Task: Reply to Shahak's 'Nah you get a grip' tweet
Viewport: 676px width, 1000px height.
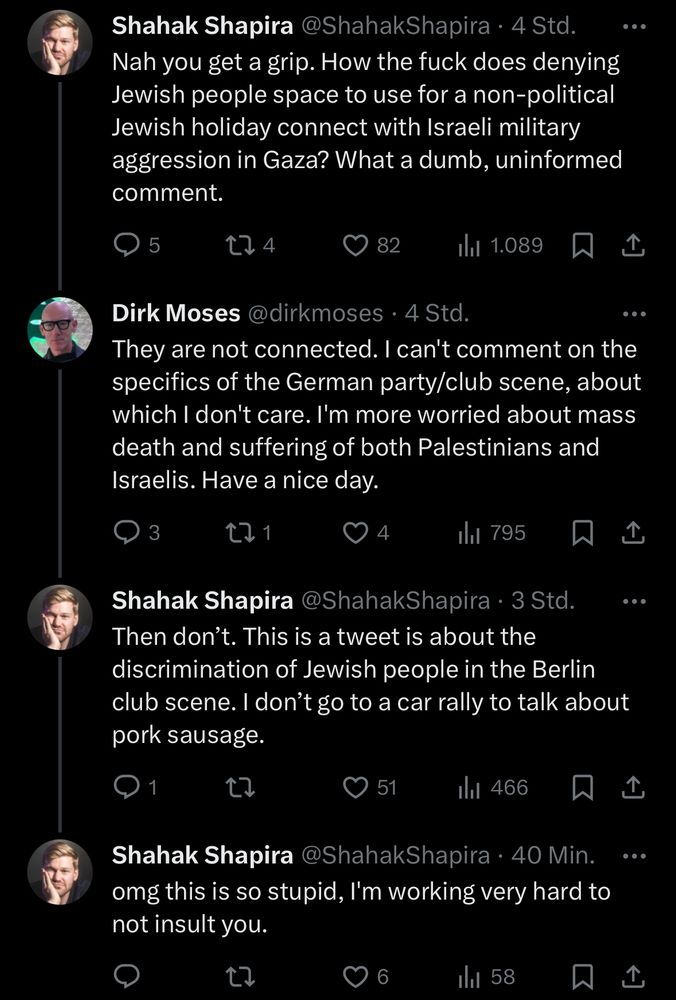Action: [x=126, y=245]
